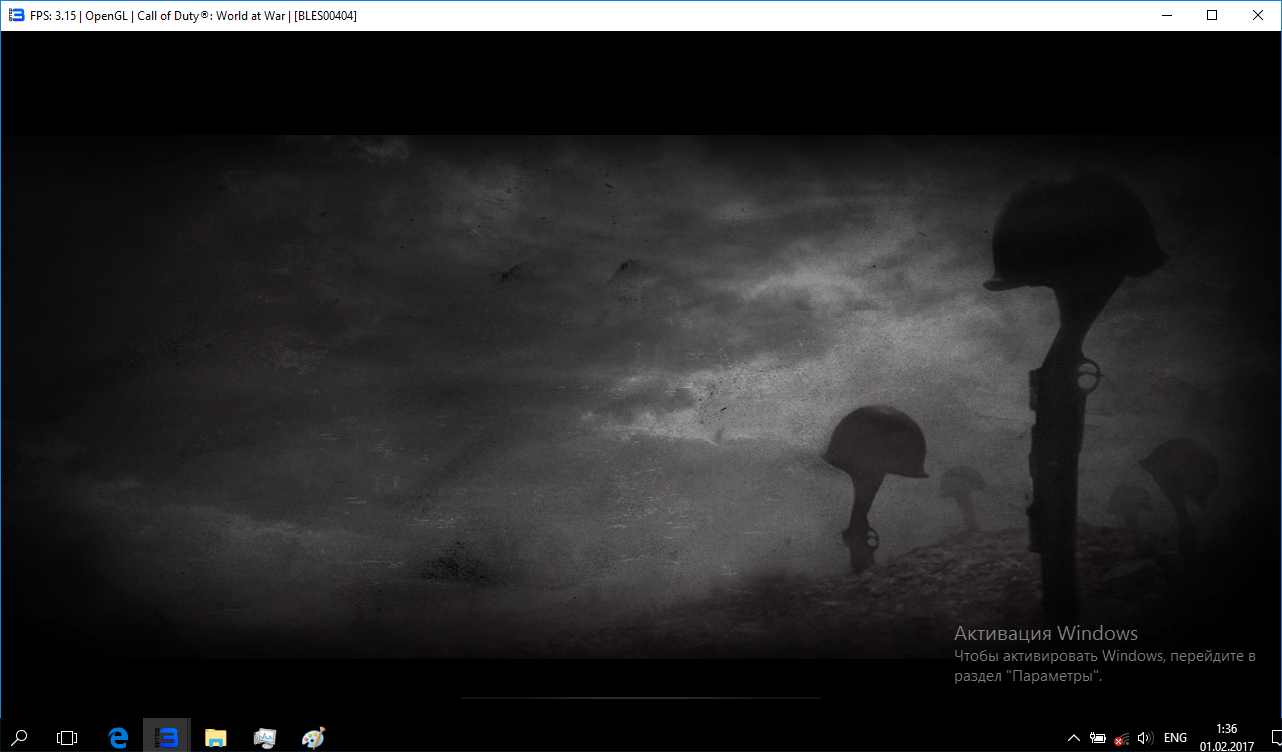
Task: Launch Paint from the taskbar
Action: [314, 737]
